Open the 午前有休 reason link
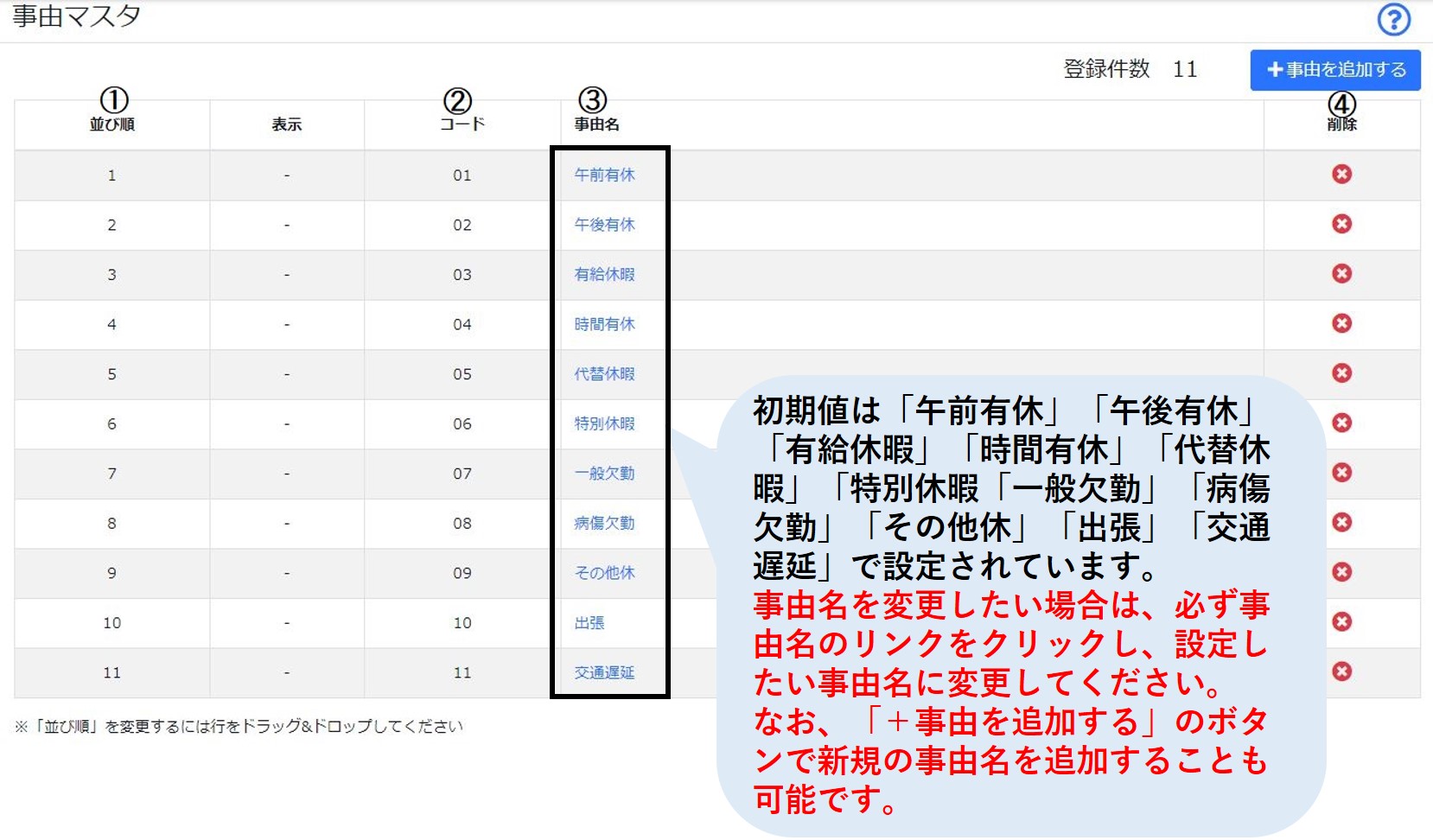Image resolution: width=1433 pixels, height=840 pixels. 604,175
